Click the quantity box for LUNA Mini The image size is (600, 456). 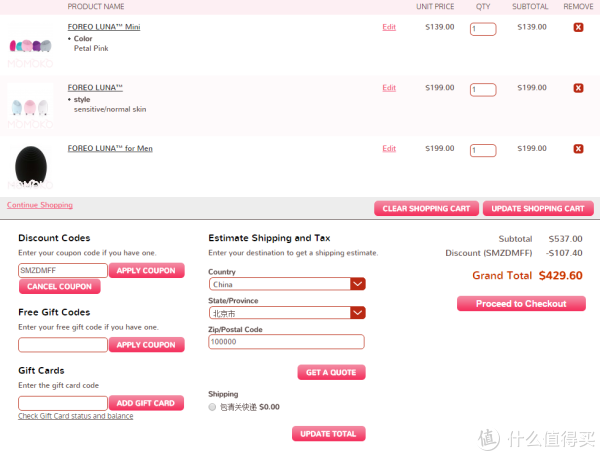pyautogui.click(x=483, y=29)
